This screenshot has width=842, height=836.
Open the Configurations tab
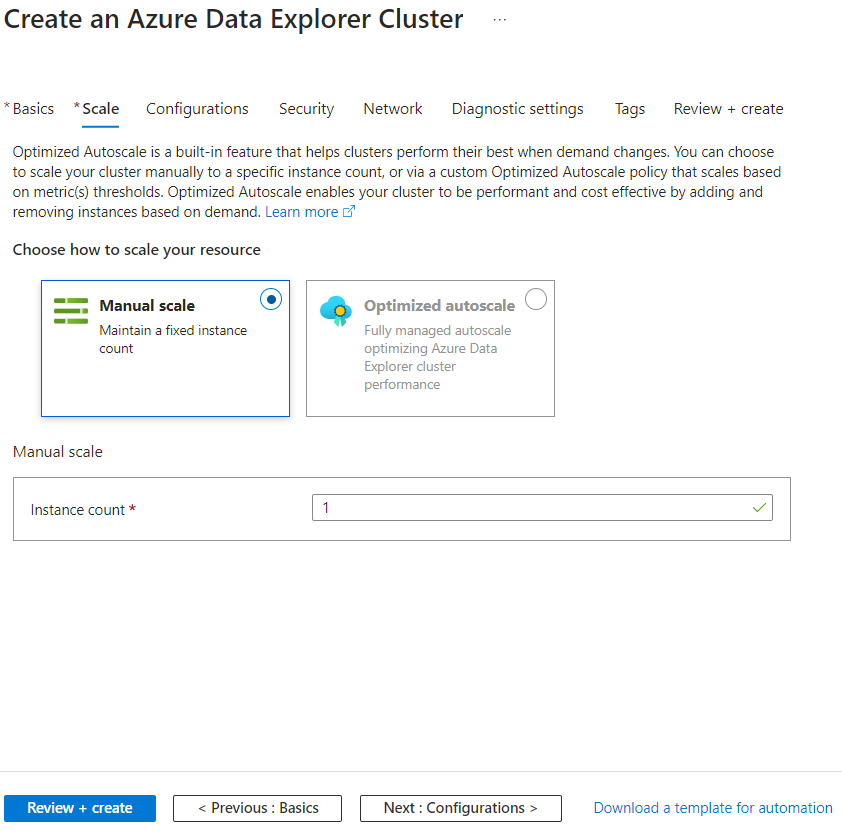pyautogui.click(x=197, y=109)
